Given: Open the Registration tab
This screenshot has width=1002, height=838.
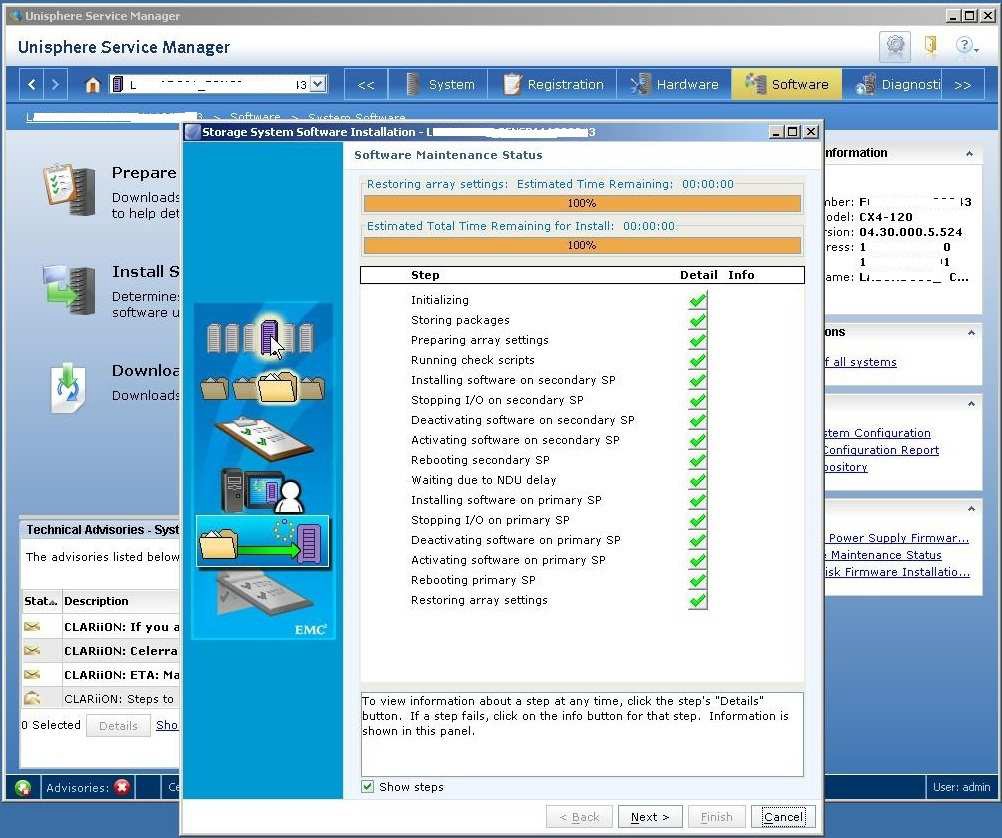Looking at the screenshot, I should click(x=553, y=84).
